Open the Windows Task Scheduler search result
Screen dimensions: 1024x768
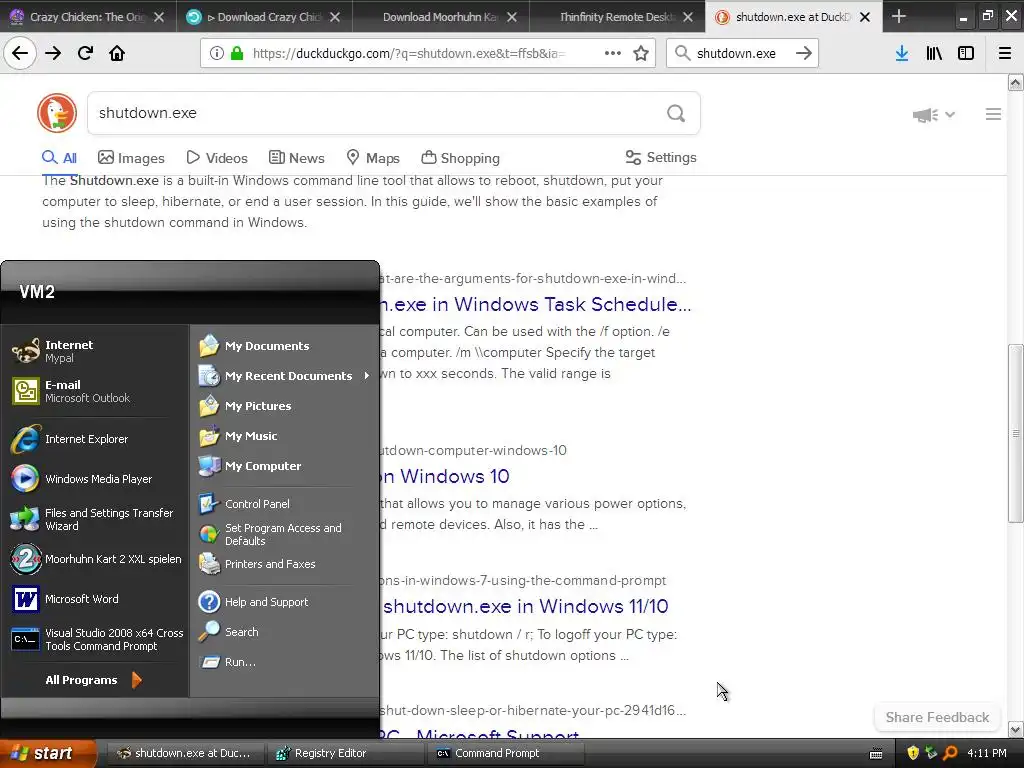(536, 304)
